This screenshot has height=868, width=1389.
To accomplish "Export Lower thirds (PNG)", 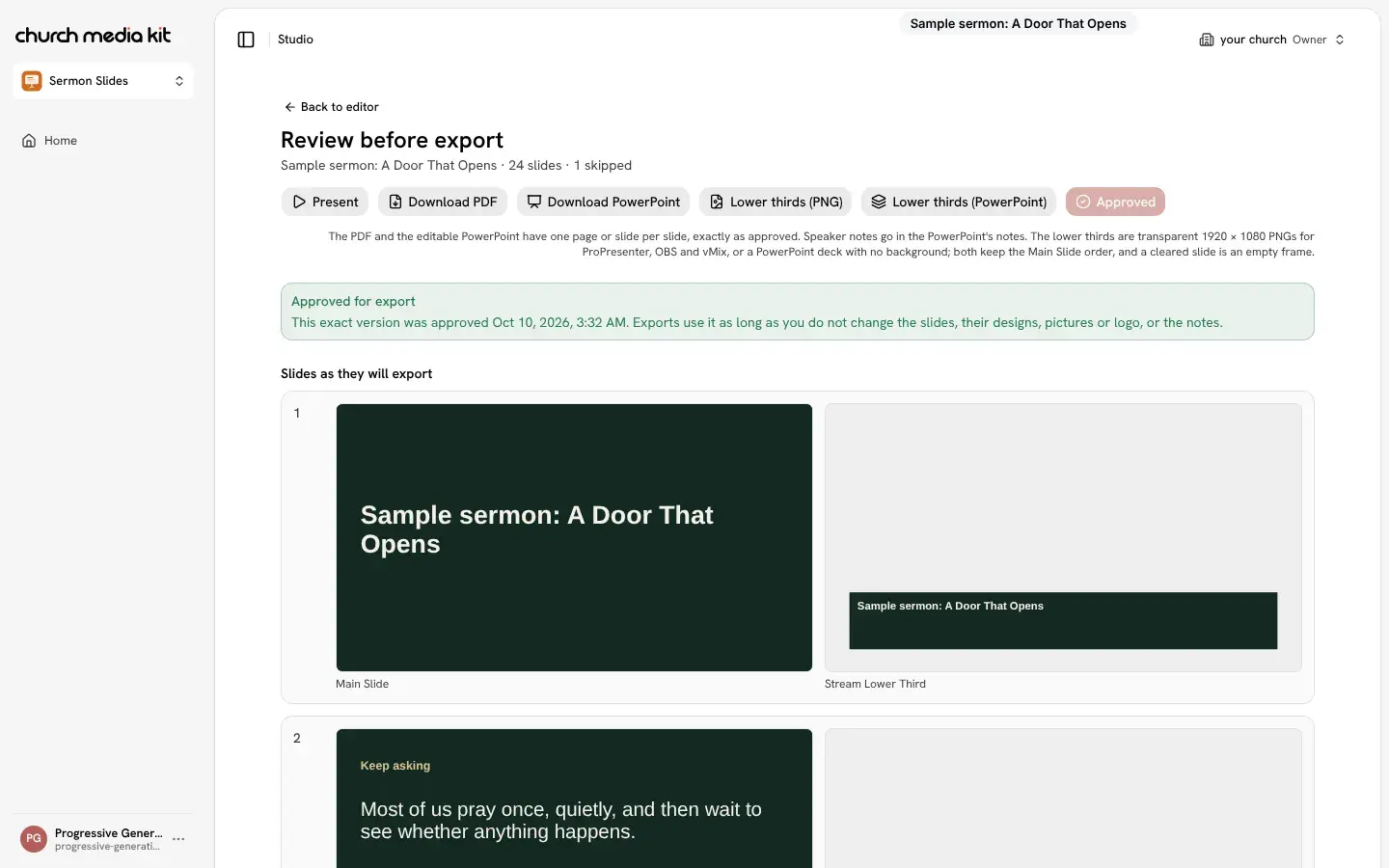I will [x=776, y=202].
